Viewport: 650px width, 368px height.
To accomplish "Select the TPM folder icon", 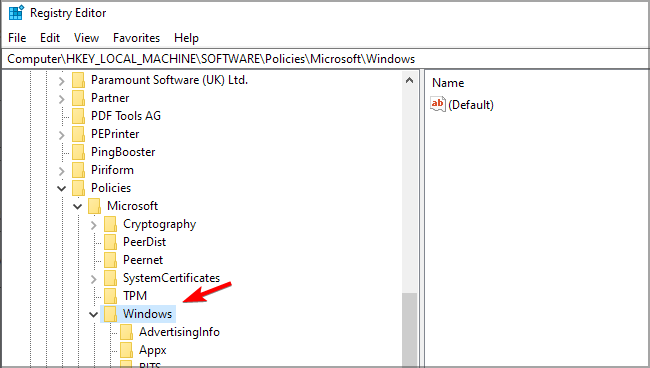I will point(110,296).
